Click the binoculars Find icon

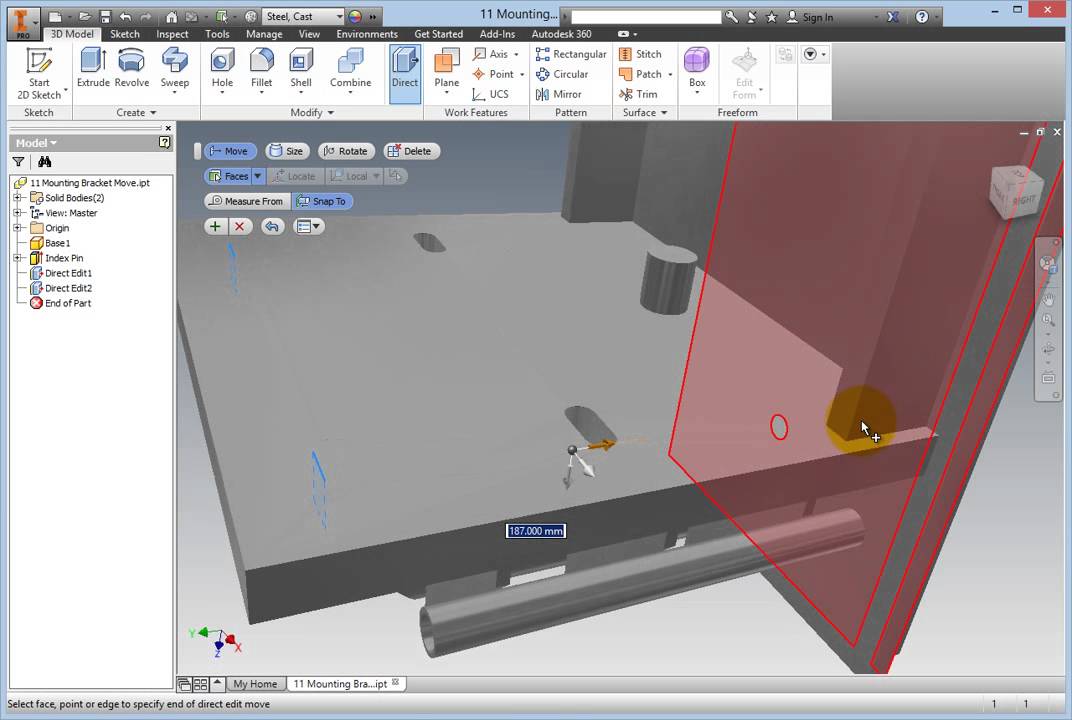pyautogui.click(x=44, y=162)
